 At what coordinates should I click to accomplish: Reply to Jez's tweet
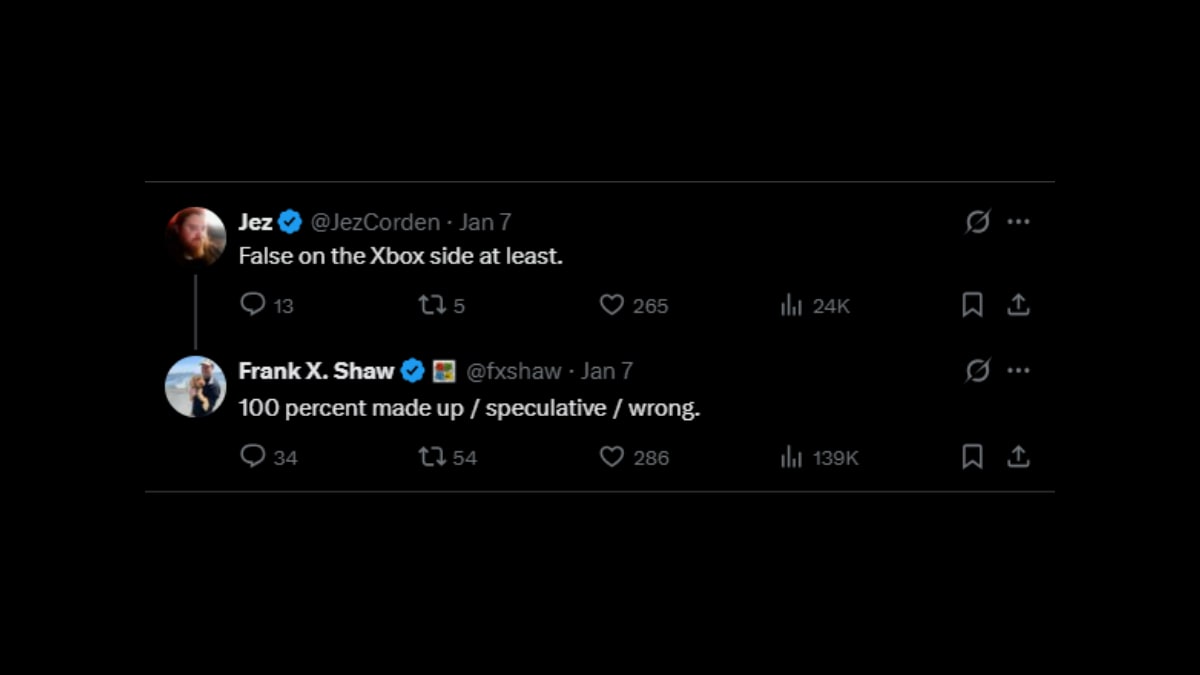pyautogui.click(x=253, y=304)
